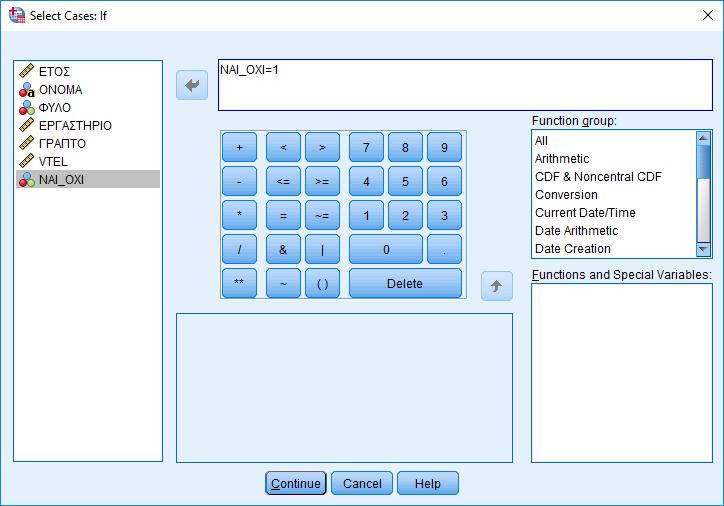Screen dimensions: 724x506
Task: Click the Cancel button
Action: click(362, 483)
